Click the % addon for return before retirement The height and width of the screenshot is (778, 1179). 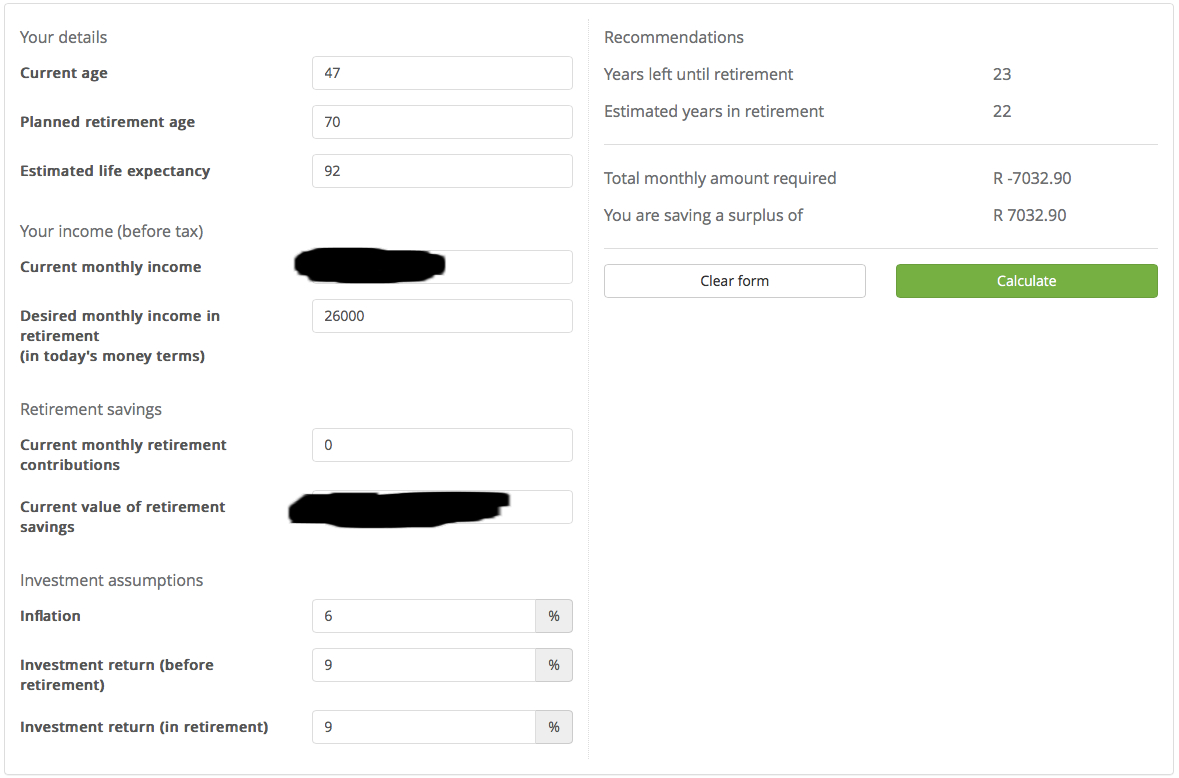tap(554, 665)
